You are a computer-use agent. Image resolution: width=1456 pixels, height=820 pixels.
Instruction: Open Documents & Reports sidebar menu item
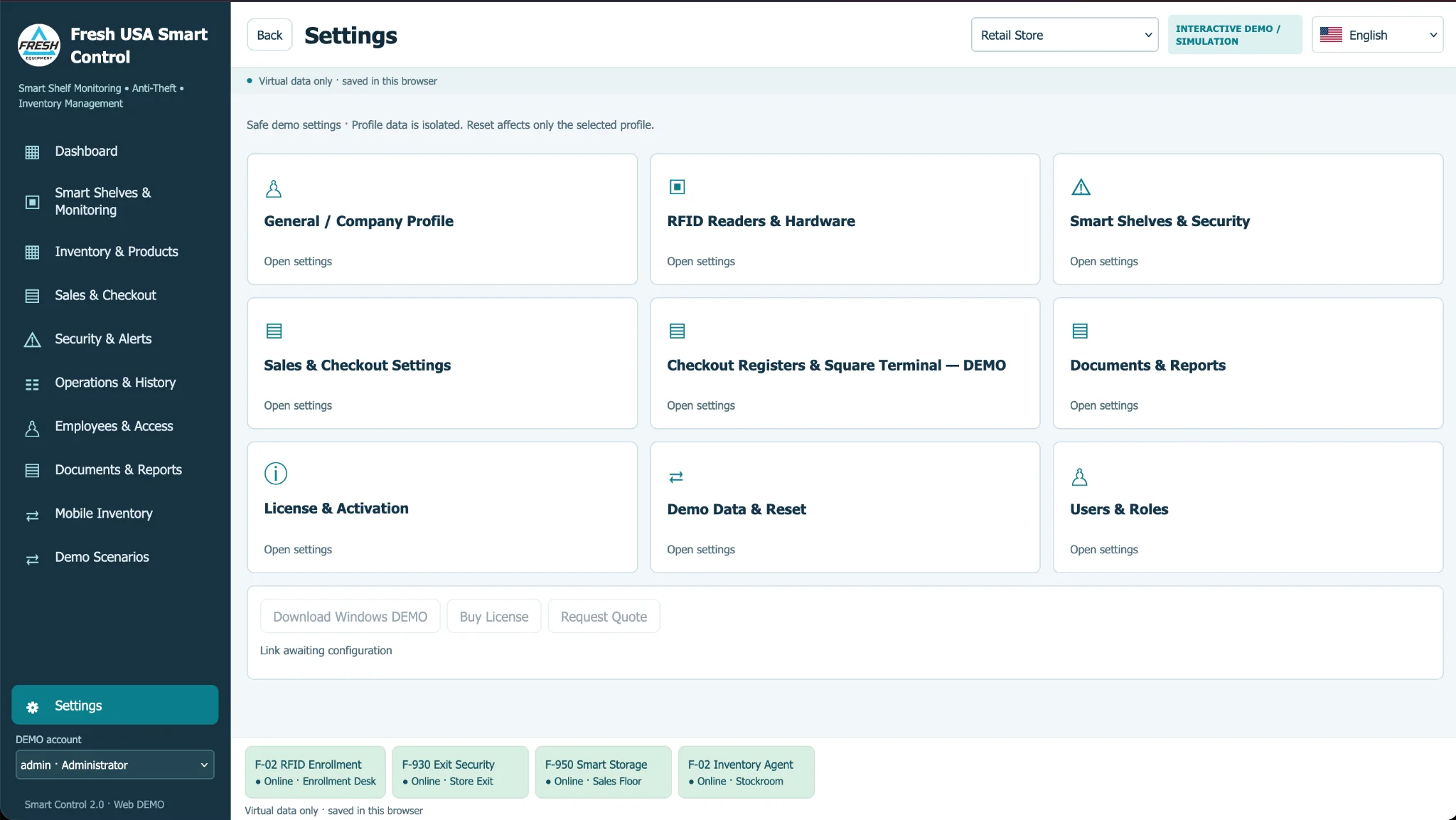115,470
